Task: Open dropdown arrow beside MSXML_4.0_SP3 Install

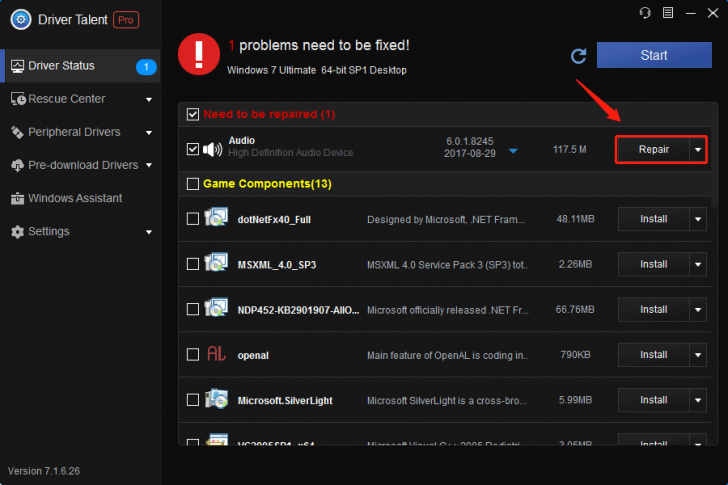Action: (698, 265)
